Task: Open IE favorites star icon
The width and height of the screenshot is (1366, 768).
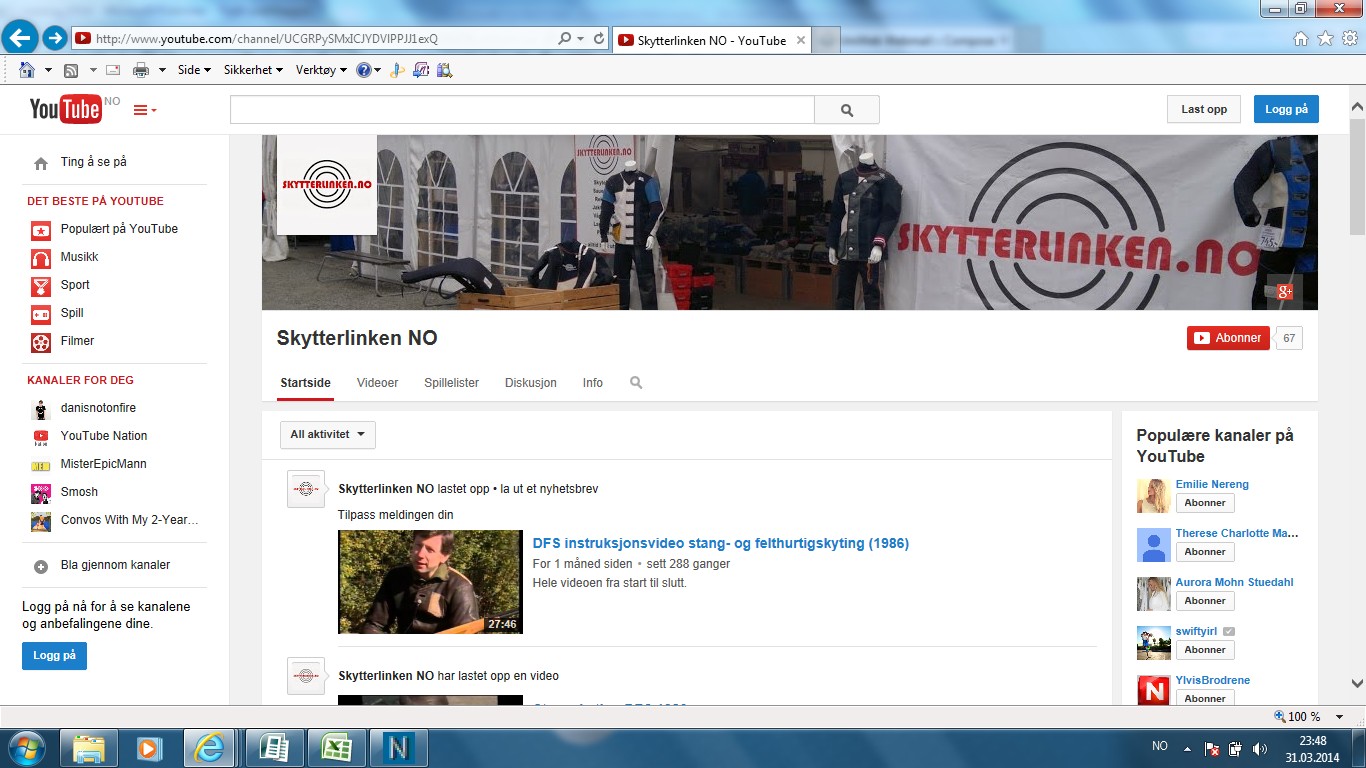Action: [1325, 39]
